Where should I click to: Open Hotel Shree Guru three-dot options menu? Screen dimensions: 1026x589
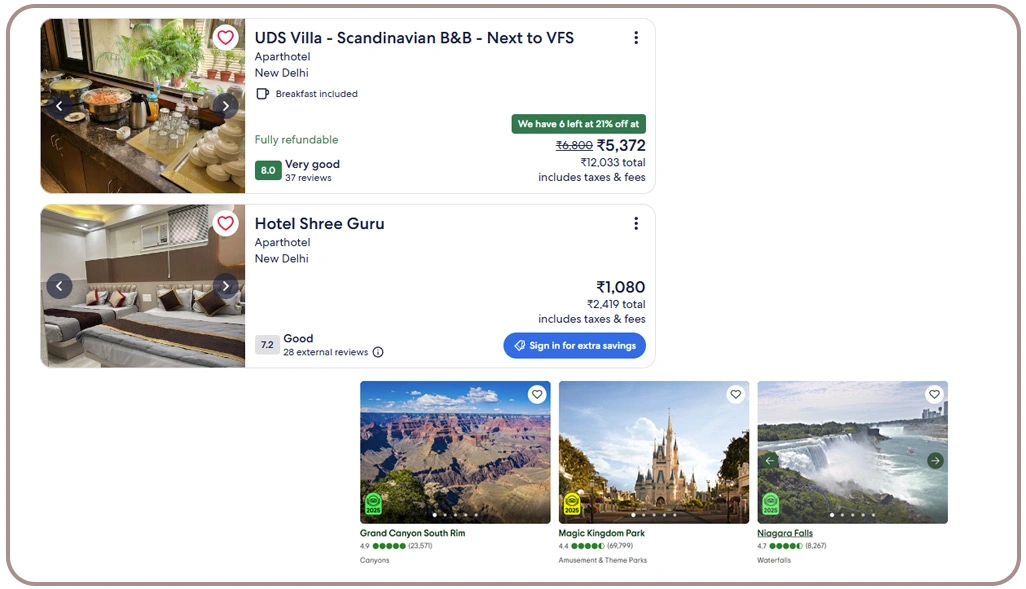coord(636,224)
